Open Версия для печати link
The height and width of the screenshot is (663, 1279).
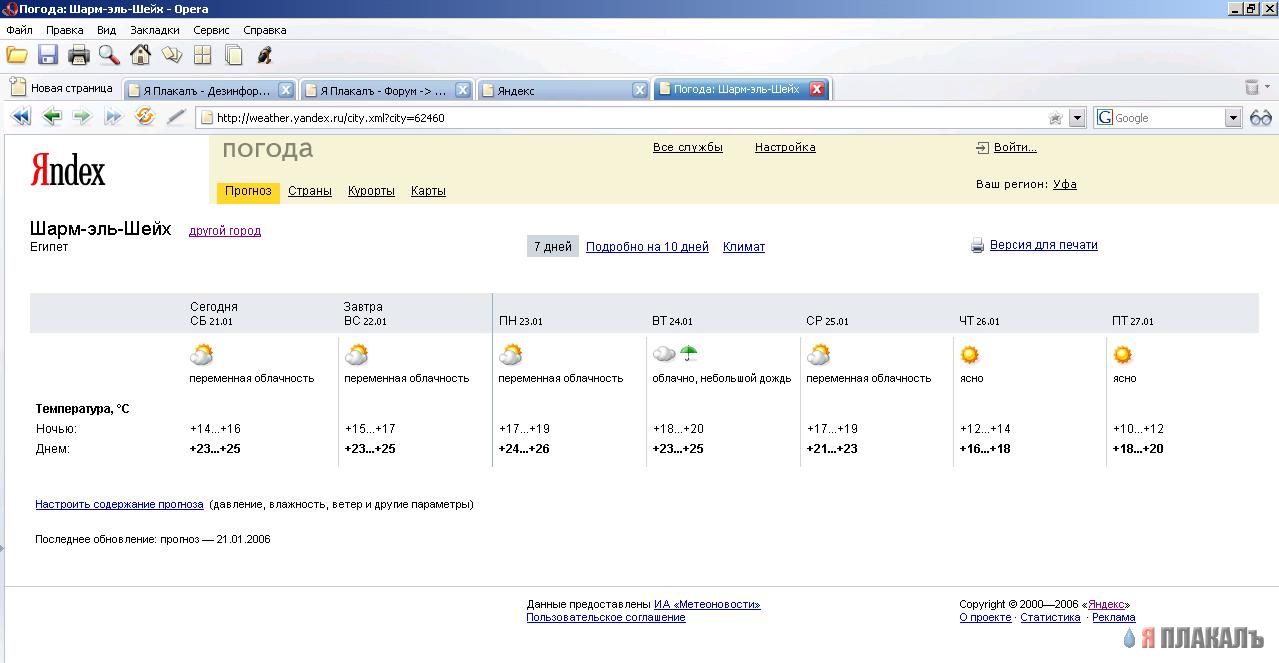coord(1044,245)
